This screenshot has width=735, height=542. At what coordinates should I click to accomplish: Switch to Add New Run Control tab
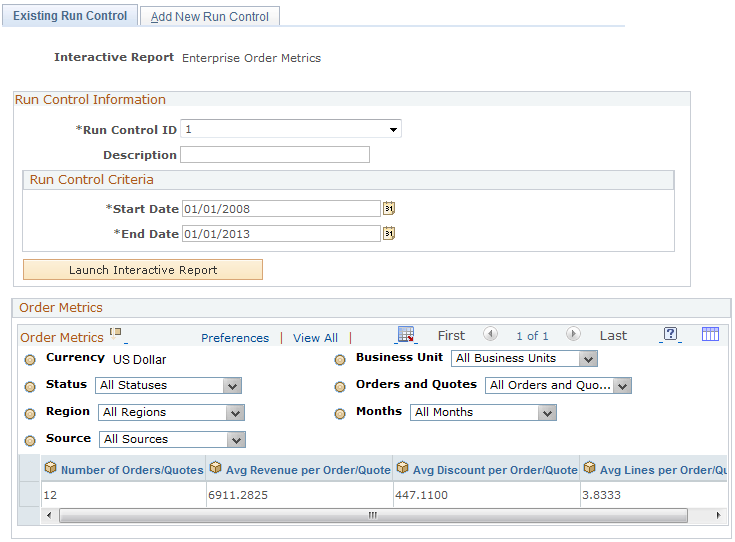coord(210,16)
